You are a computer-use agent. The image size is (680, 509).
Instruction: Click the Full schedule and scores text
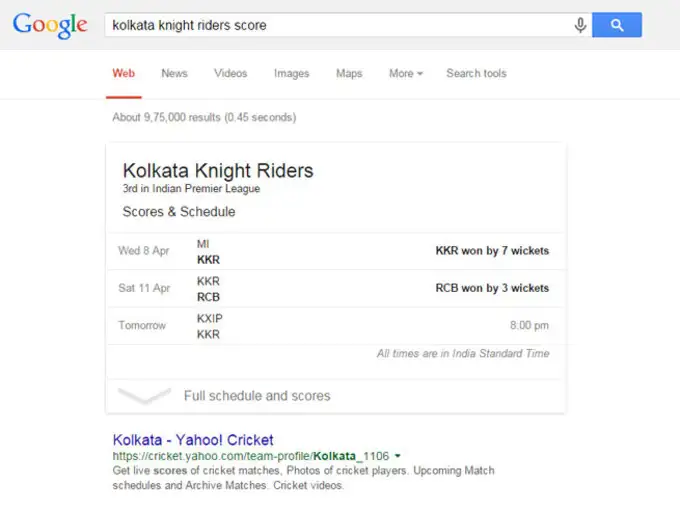(257, 396)
